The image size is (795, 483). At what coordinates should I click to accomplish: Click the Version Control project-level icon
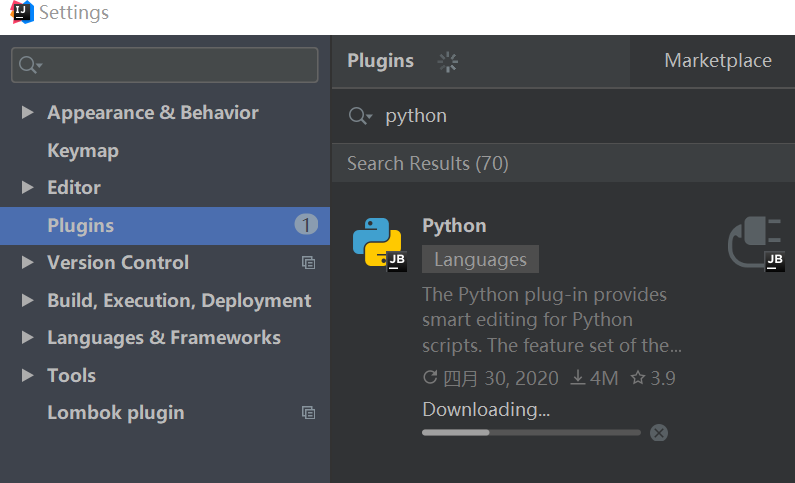(308, 263)
